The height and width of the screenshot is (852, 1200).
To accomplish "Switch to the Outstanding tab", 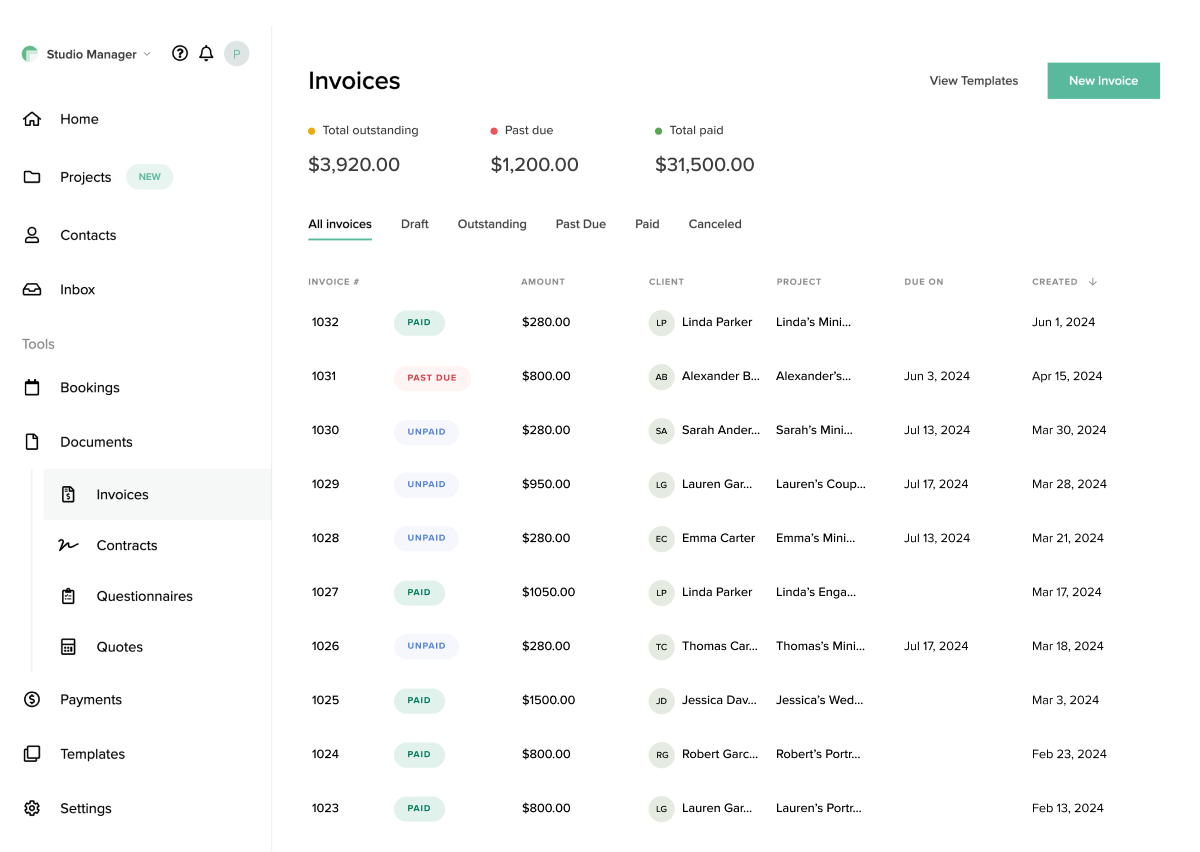I will 492,224.
